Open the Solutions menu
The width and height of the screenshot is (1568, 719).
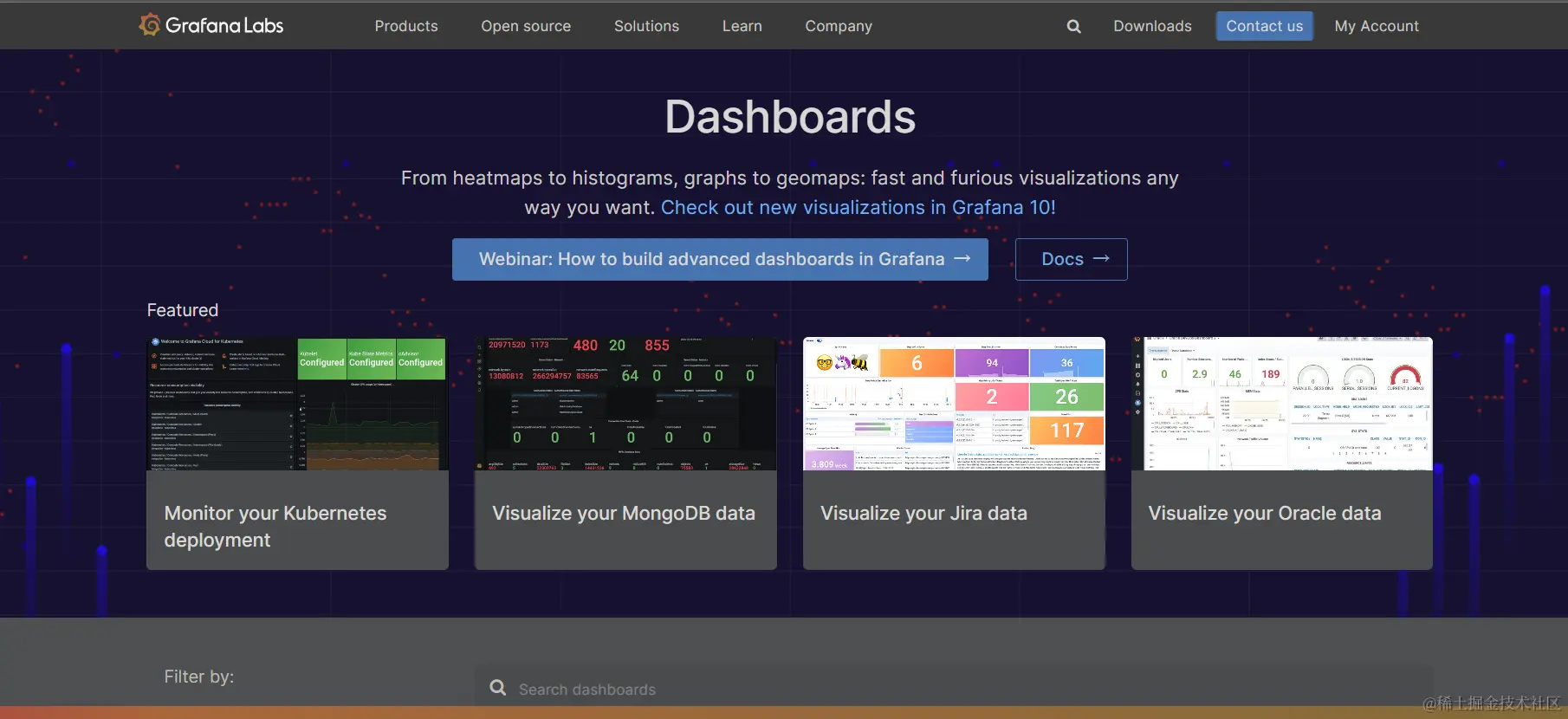click(x=646, y=26)
